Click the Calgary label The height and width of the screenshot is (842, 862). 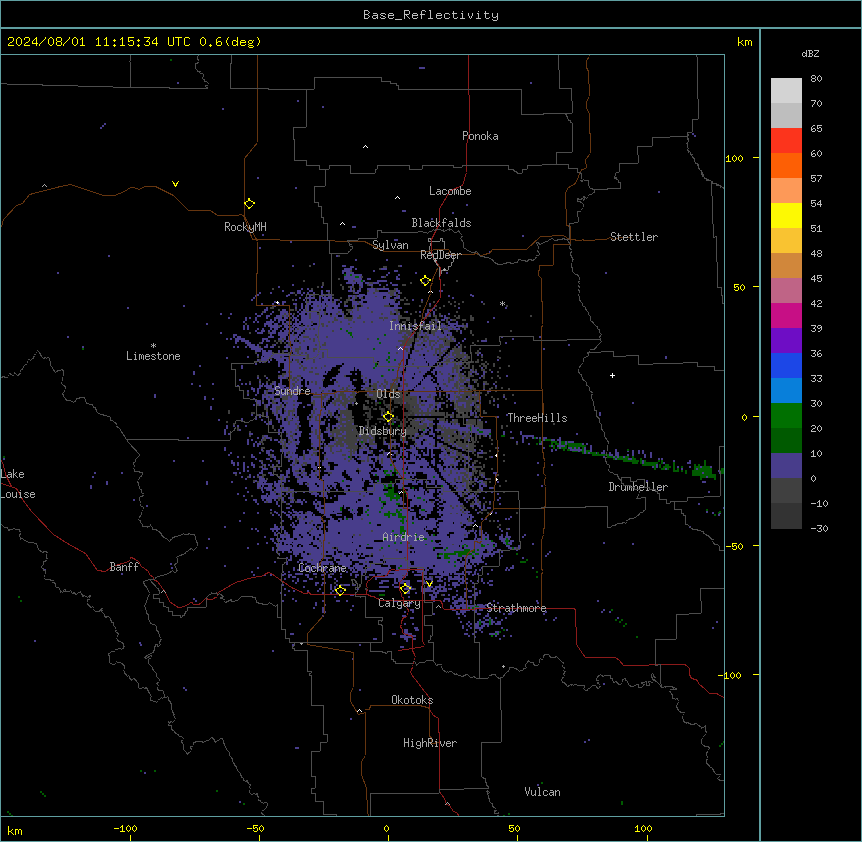point(399,603)
